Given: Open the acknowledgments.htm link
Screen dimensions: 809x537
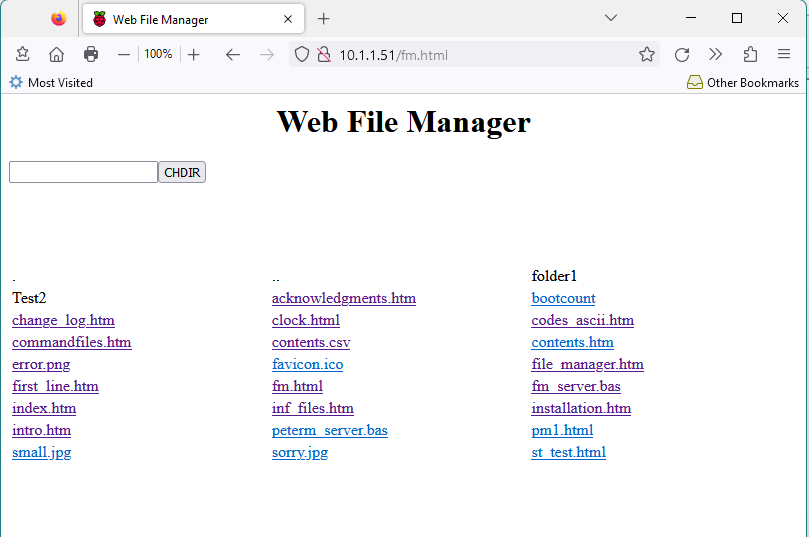Looking at the screenshot, I should (x=343, y=298).
